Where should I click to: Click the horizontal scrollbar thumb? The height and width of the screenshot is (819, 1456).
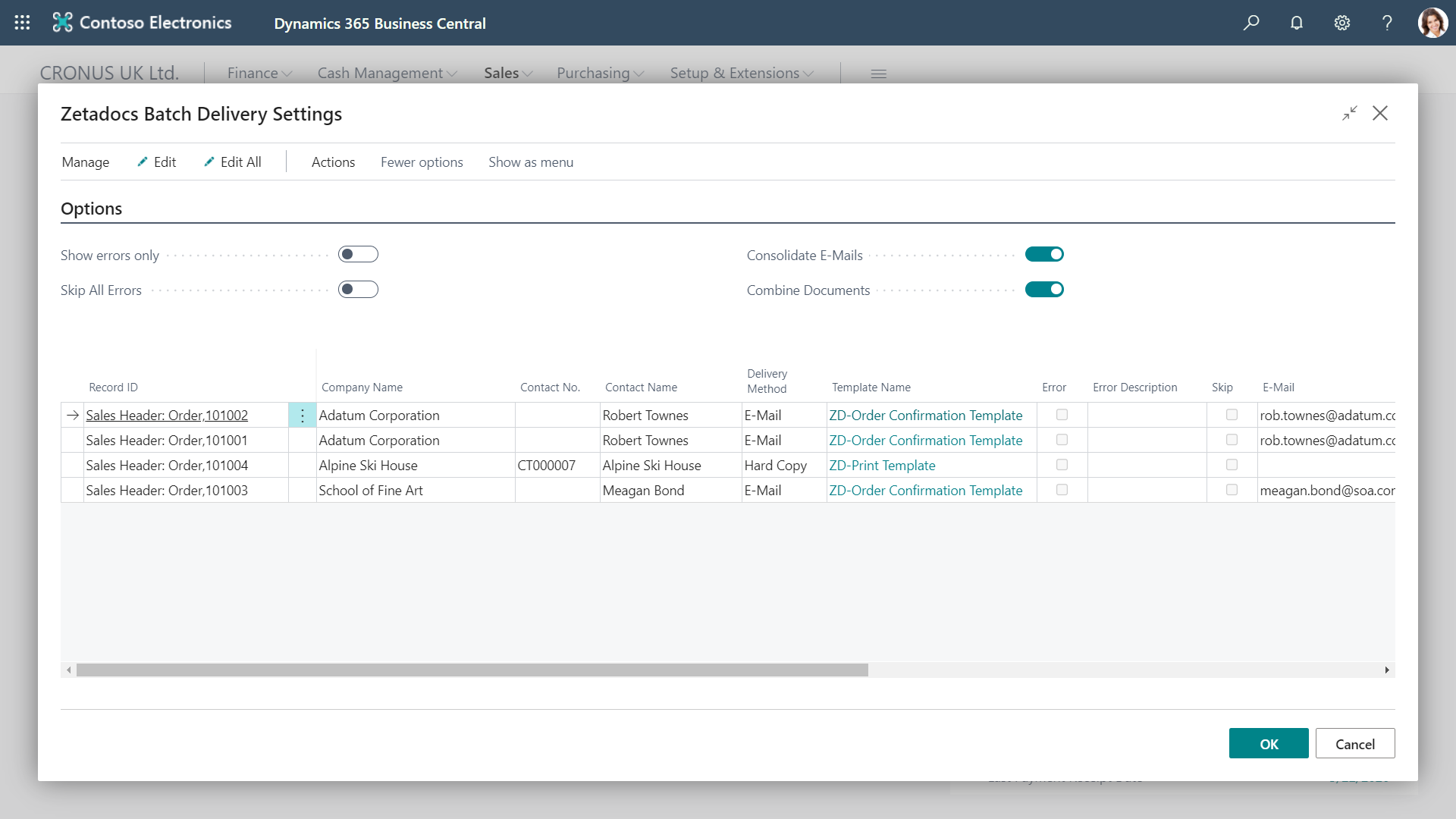pyautogui.click(x=472, y=670)
